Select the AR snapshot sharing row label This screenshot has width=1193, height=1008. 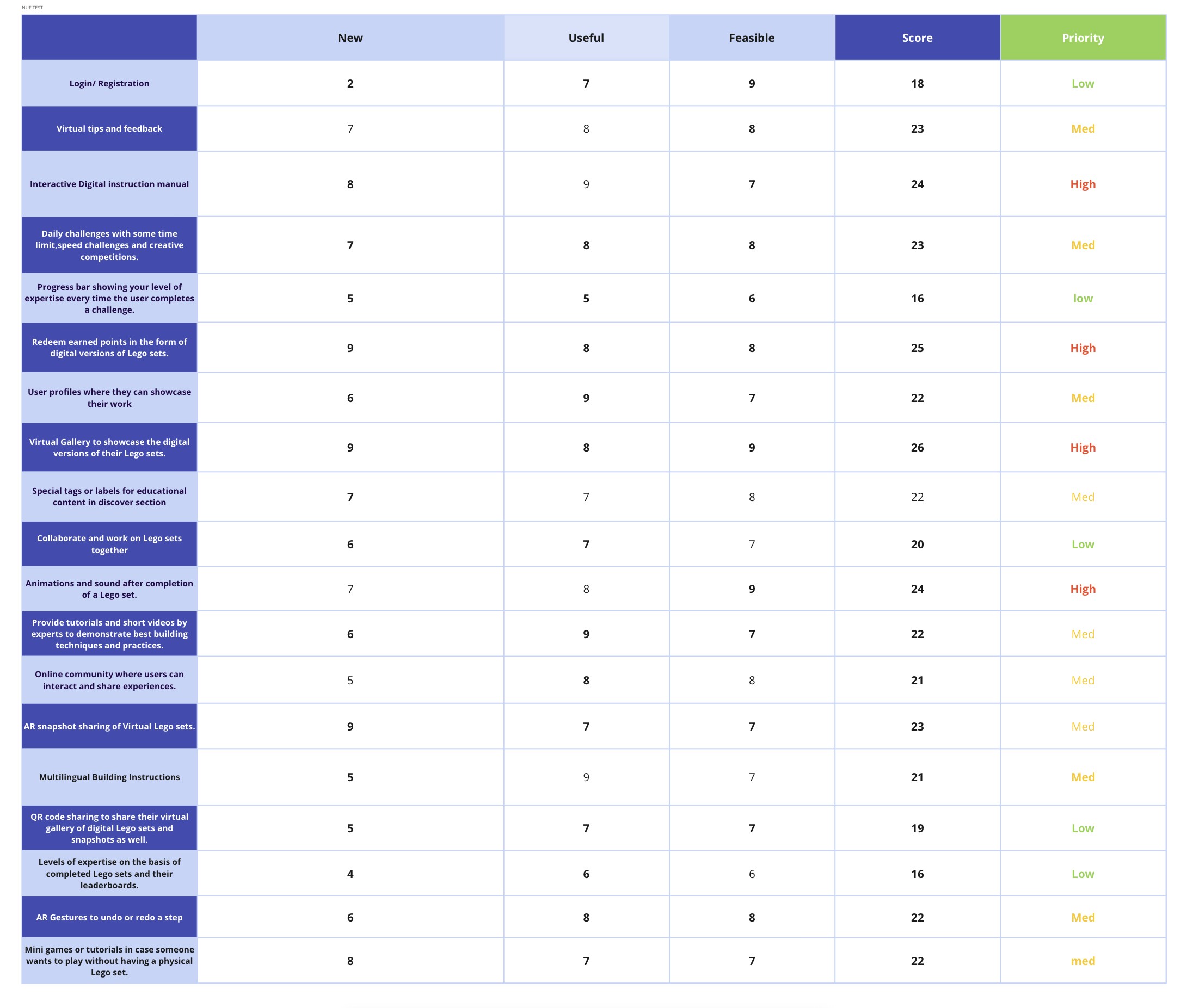click(x=109, y=726)
